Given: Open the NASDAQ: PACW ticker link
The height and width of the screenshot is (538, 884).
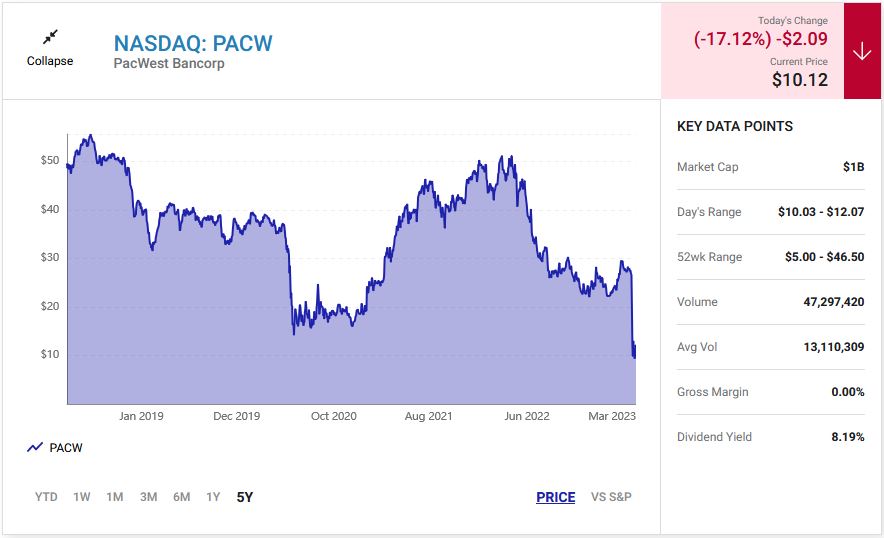Looking at the screenshot, I should tap(193, 44).
